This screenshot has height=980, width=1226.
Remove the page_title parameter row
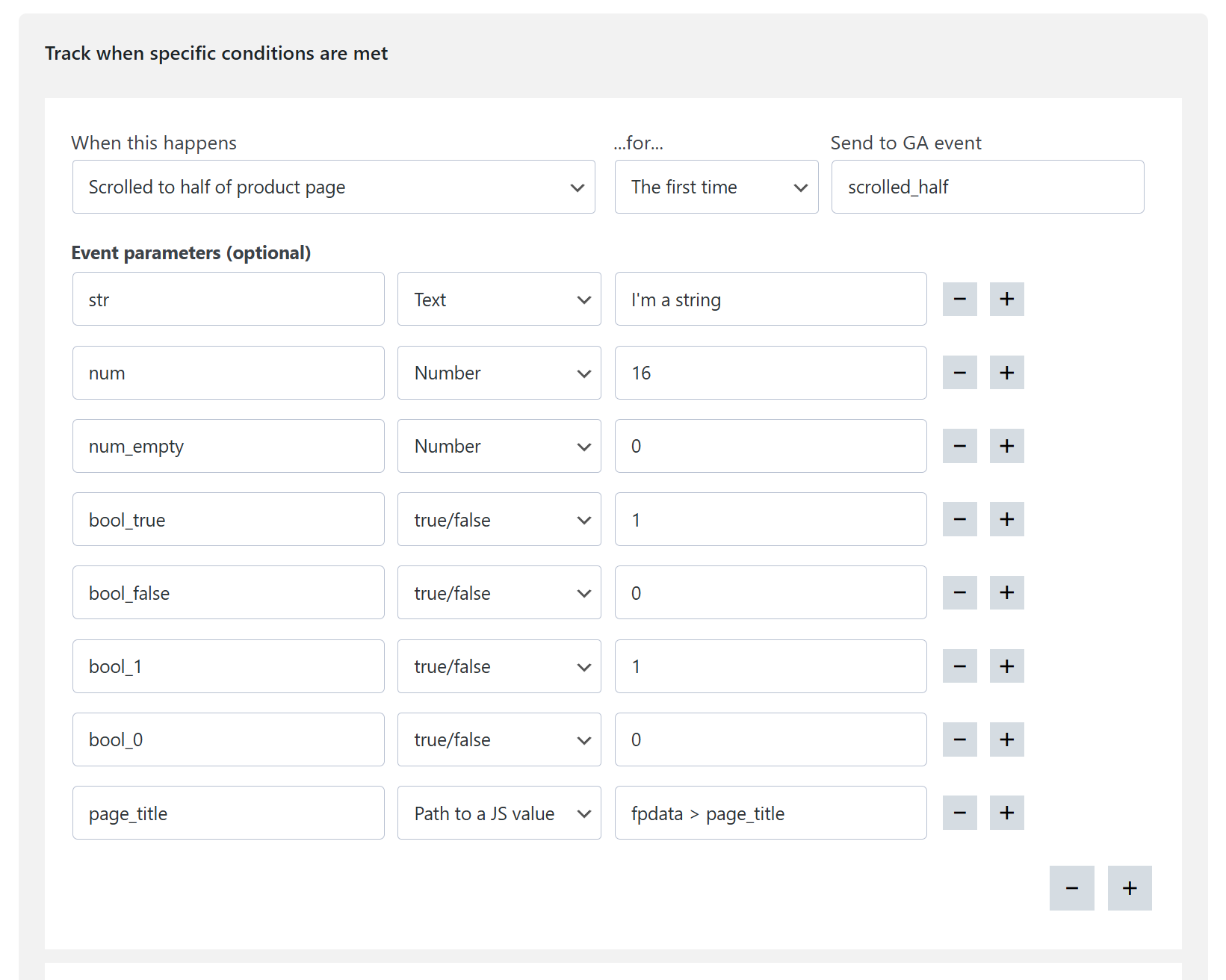tap(959, 813)
